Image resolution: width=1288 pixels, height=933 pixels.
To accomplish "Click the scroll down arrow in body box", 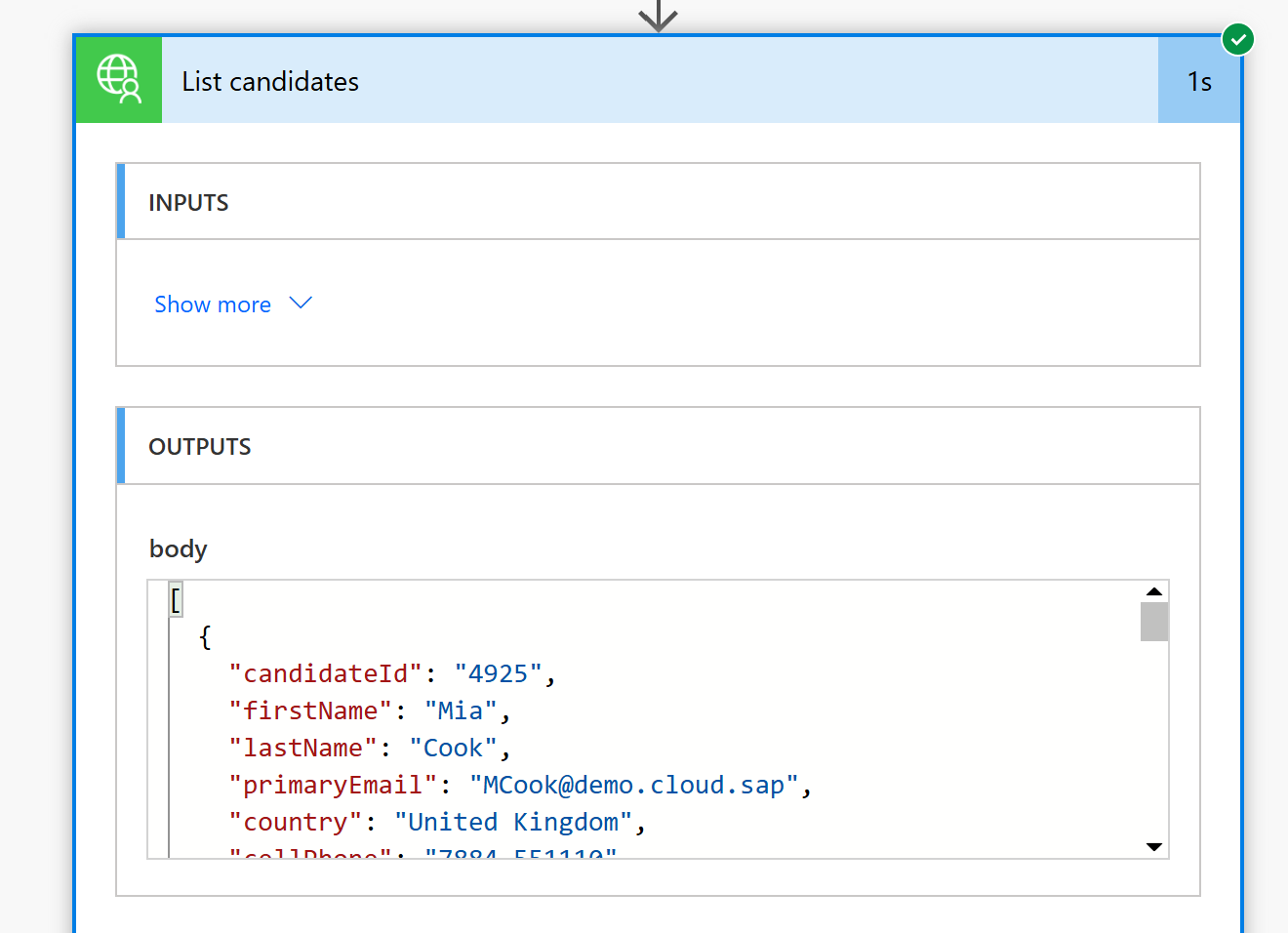I will click(x=1154, y=846).
